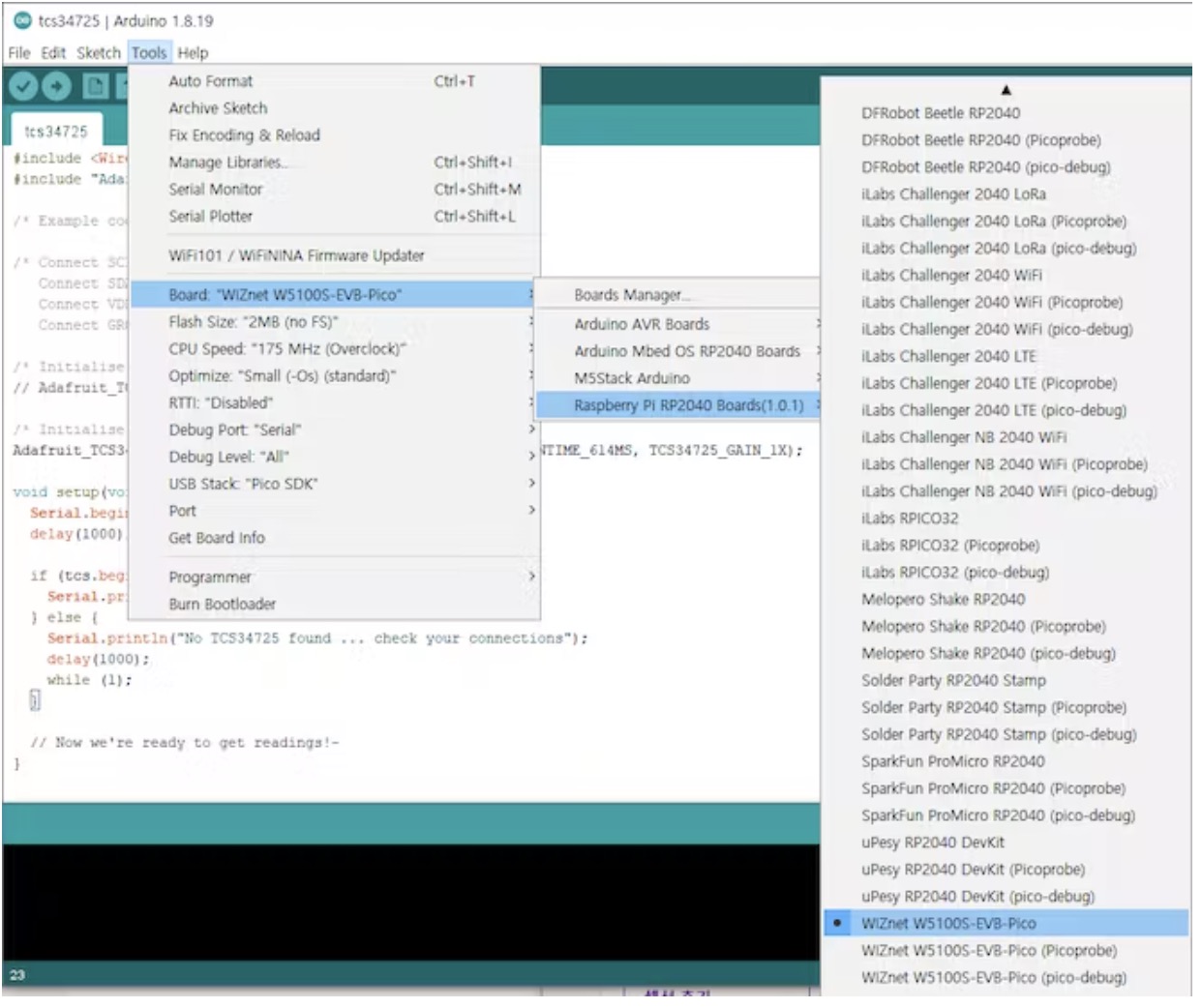Expand Arduino AVR Boards submenu
This screenshot has width=1202, height=1008.
click(642, 324)
